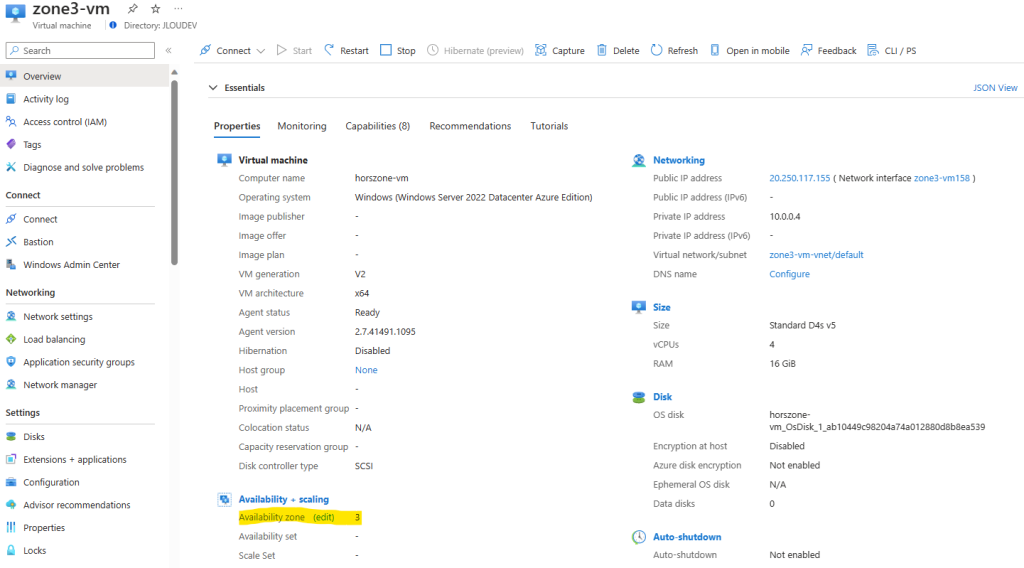Image resolution: width=1024 pixels, height=568 pixels.
Task: Click the sidebar vertical scrollbar
Action: (174, 173)
